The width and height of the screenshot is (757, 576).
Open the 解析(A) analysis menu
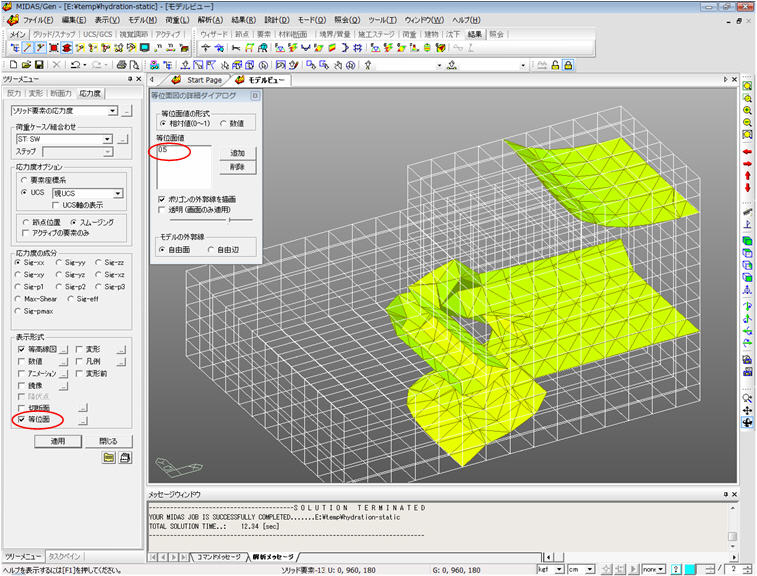tap(210, 20)
